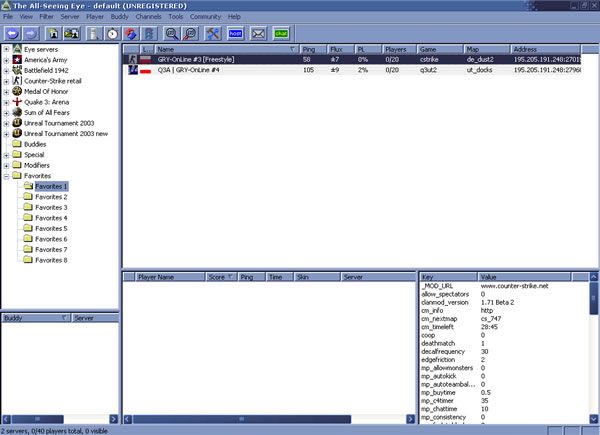Click the blue back arrow toolbar button
Screen dimensions: 600x435
pyautogui.click(x=12, y=33)
